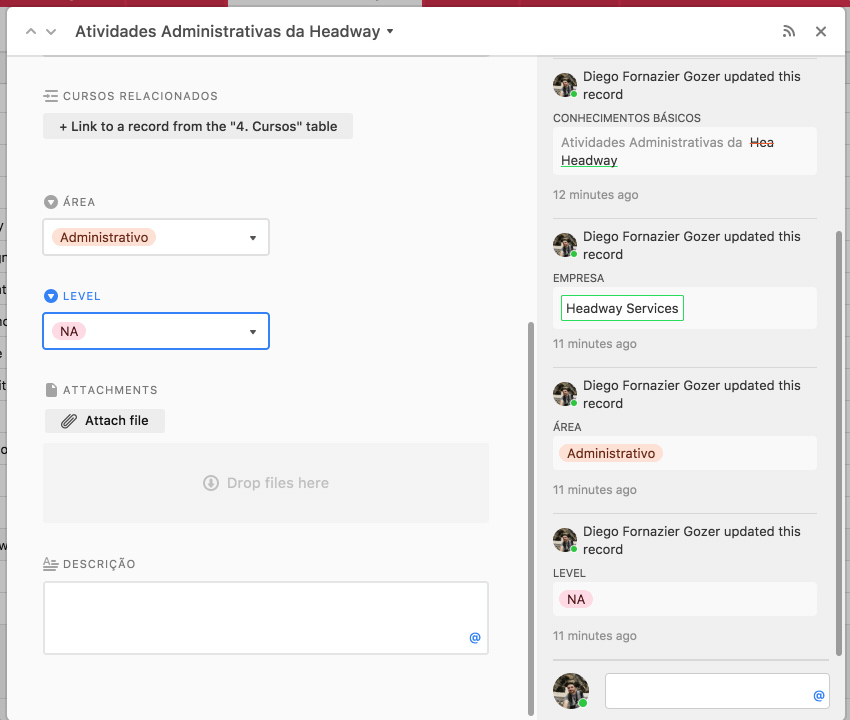The height and width of the screenshot is (720, 850).
Task: Click the activity feed RSS icon
Action: (789, 32)
